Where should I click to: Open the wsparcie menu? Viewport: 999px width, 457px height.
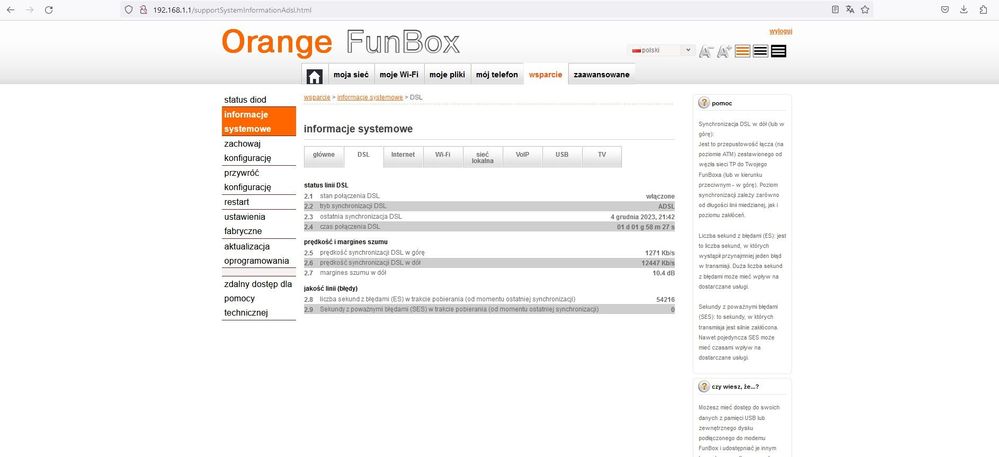click(545, 75)
